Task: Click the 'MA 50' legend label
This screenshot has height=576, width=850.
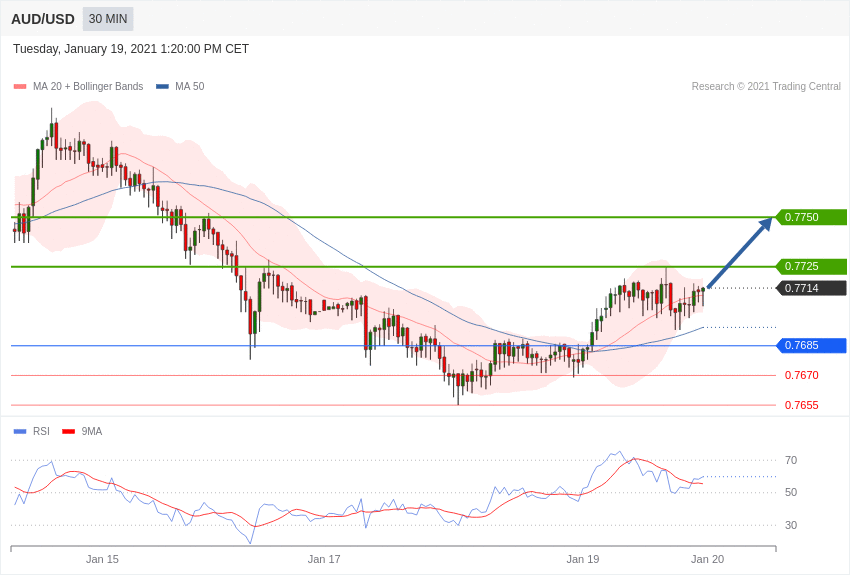Action: 189,86
